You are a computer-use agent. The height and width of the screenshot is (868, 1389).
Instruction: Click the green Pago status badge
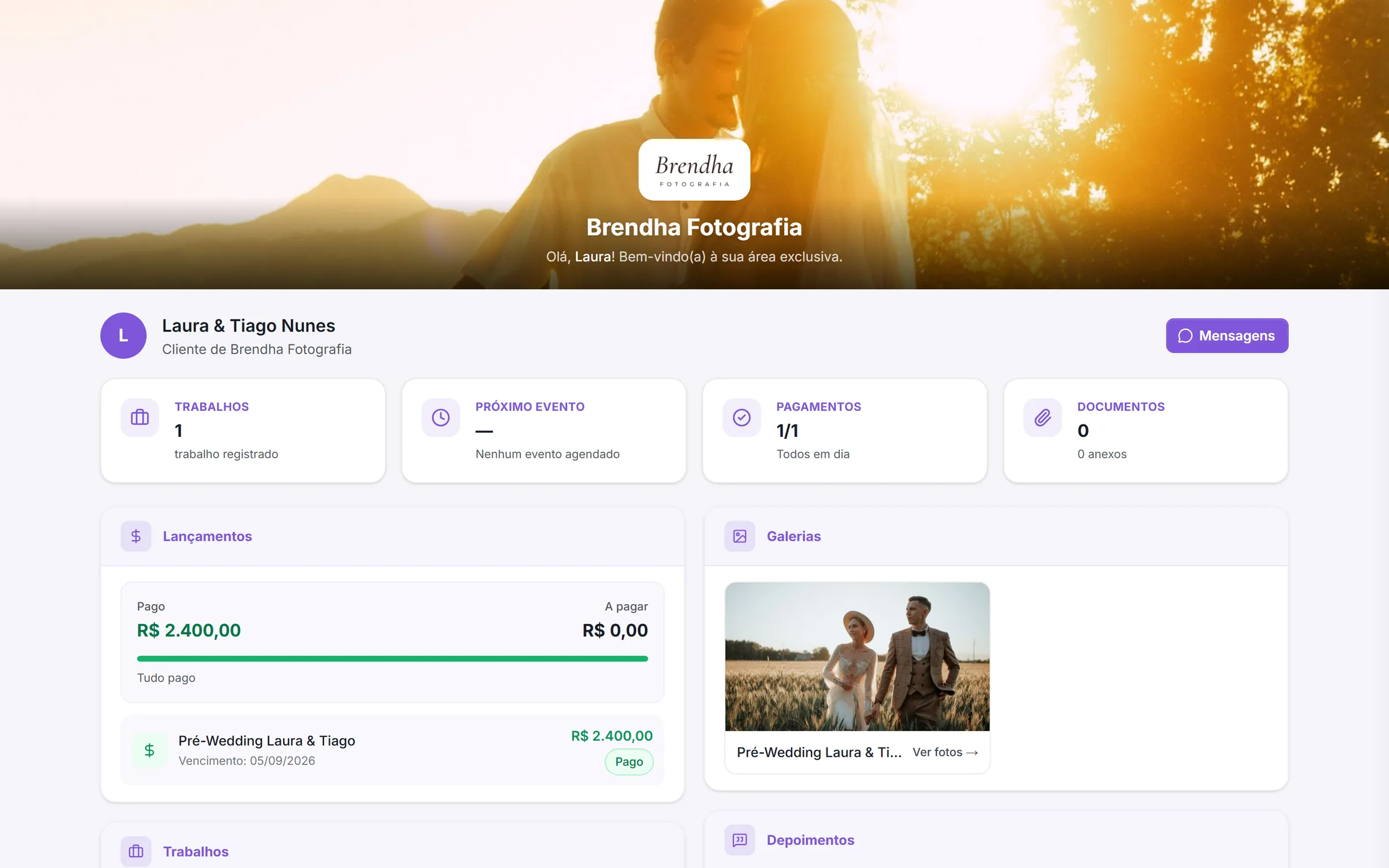(629, 762)
